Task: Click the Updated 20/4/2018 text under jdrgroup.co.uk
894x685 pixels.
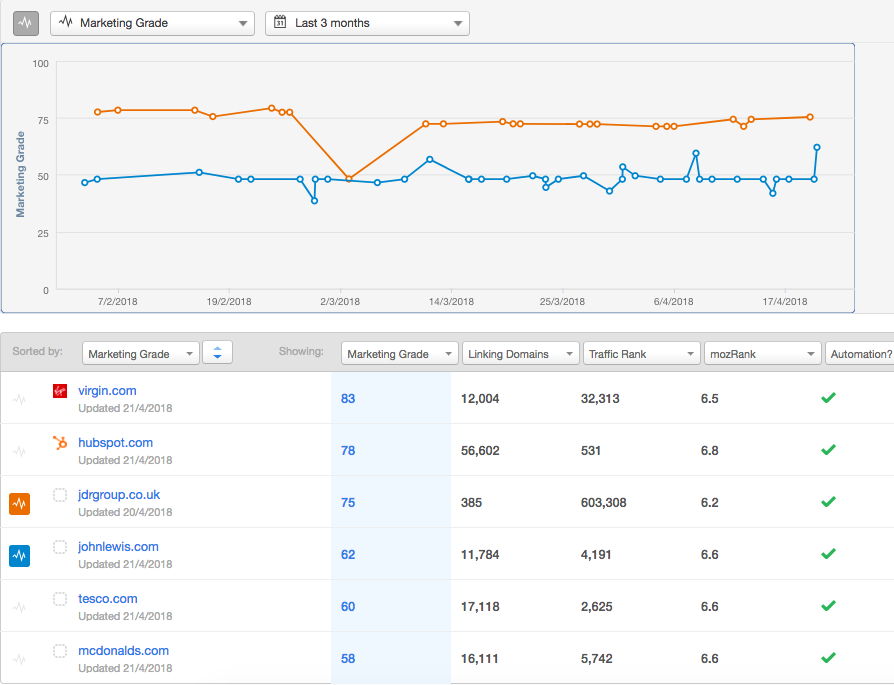Action: click(125, 512)
